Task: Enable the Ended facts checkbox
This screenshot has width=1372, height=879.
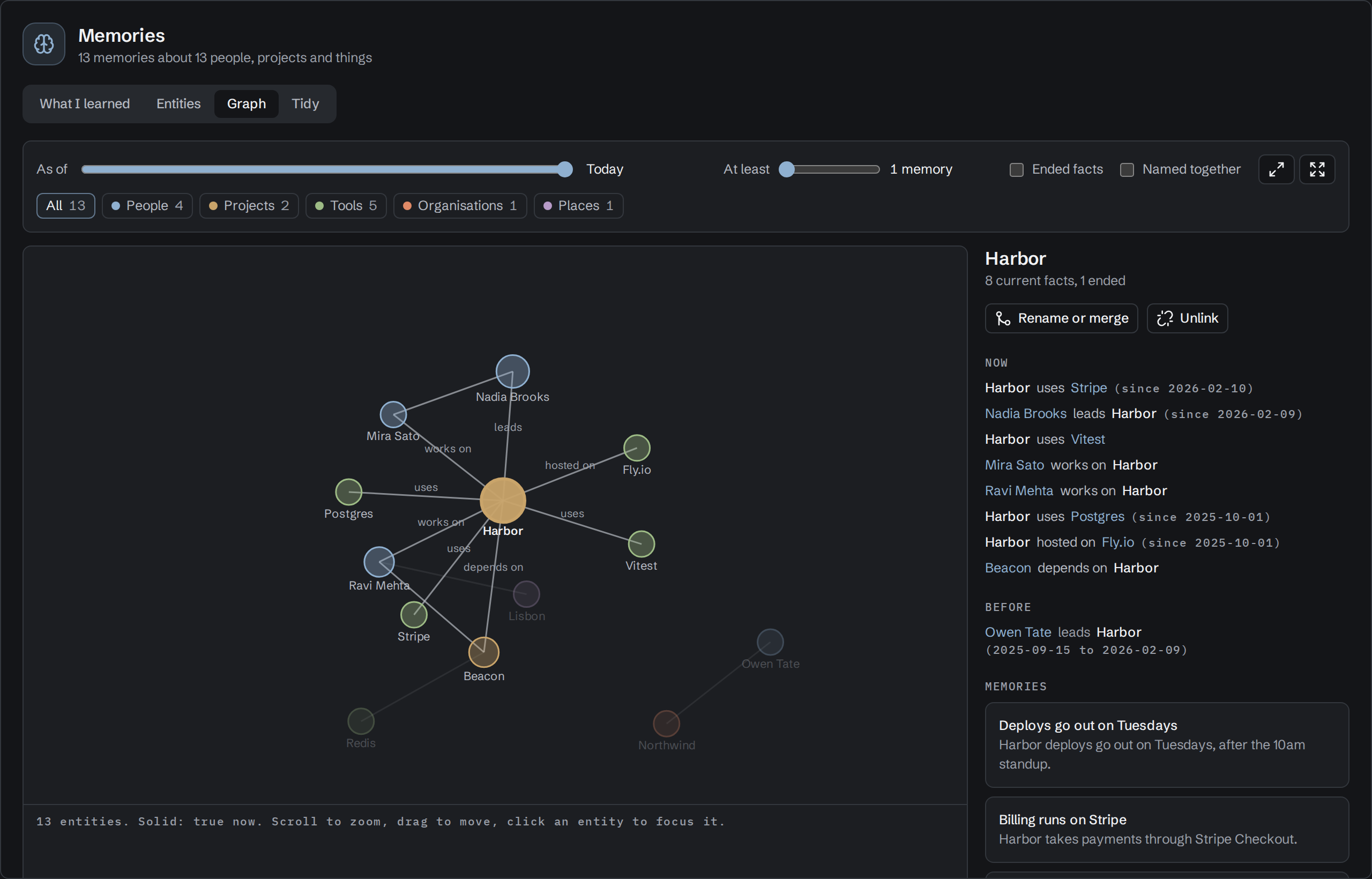Action: (1017, 169)
